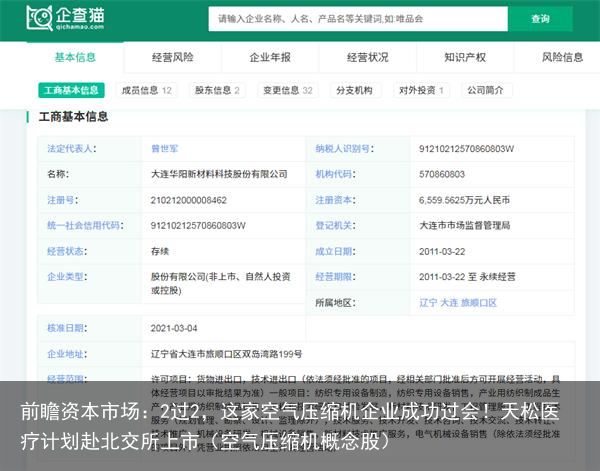
Task: Click address 辽宁省大连市旅顺口区双岛湾路199号
Action: coord(226,354)
